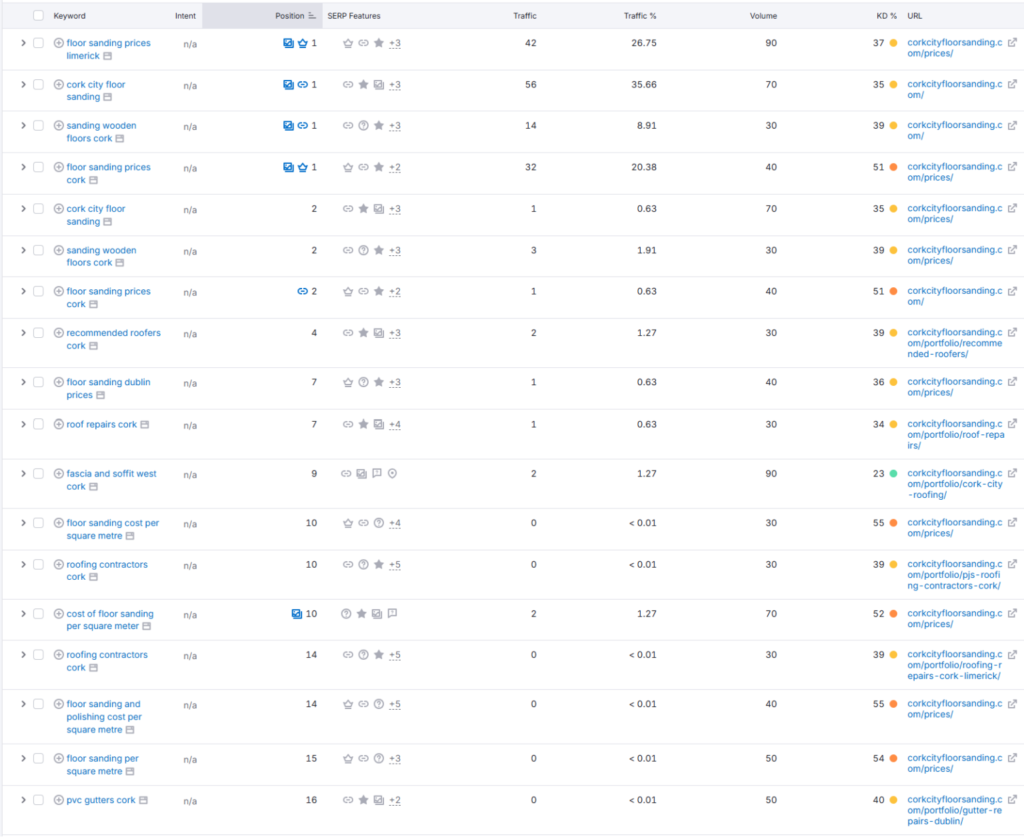
Task: Click Traffic % value 26.75
Action: (x=643, y=43)
